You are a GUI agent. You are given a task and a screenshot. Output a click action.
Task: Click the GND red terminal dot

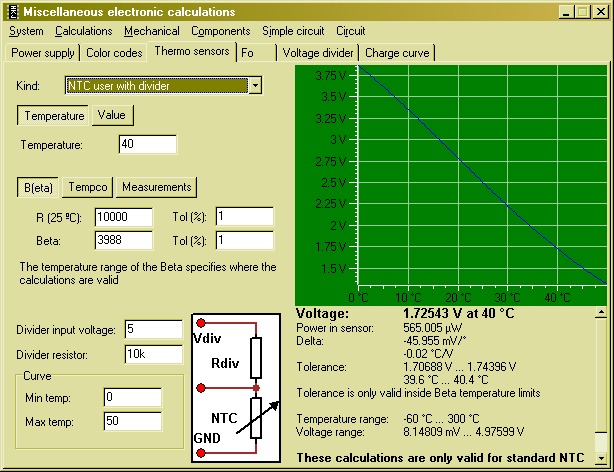pos(201,453)
